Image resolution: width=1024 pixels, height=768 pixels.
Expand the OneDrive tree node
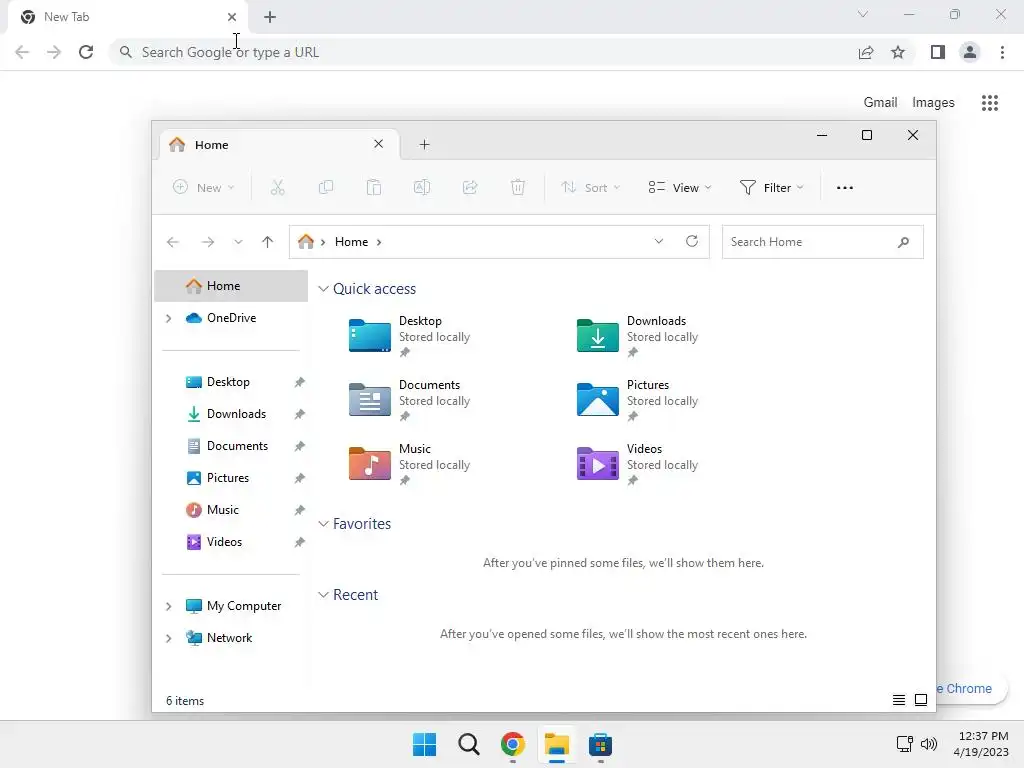click(x=168, y=318)
